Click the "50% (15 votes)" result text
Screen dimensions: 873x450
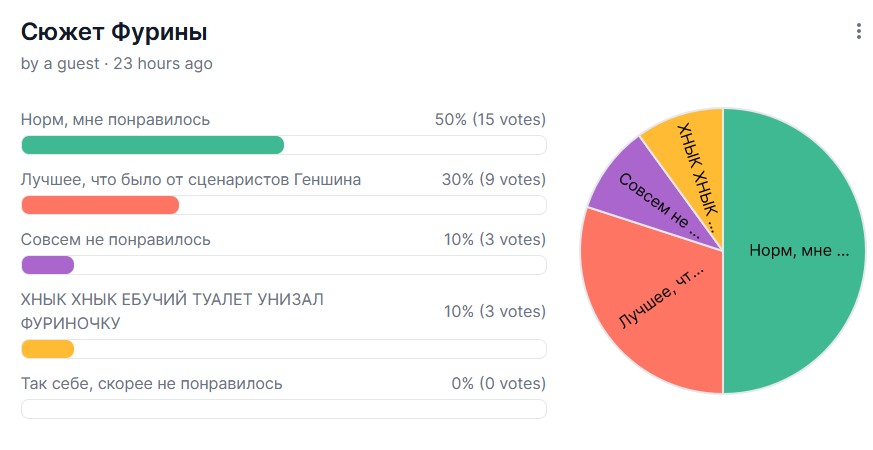click(490, 120)
